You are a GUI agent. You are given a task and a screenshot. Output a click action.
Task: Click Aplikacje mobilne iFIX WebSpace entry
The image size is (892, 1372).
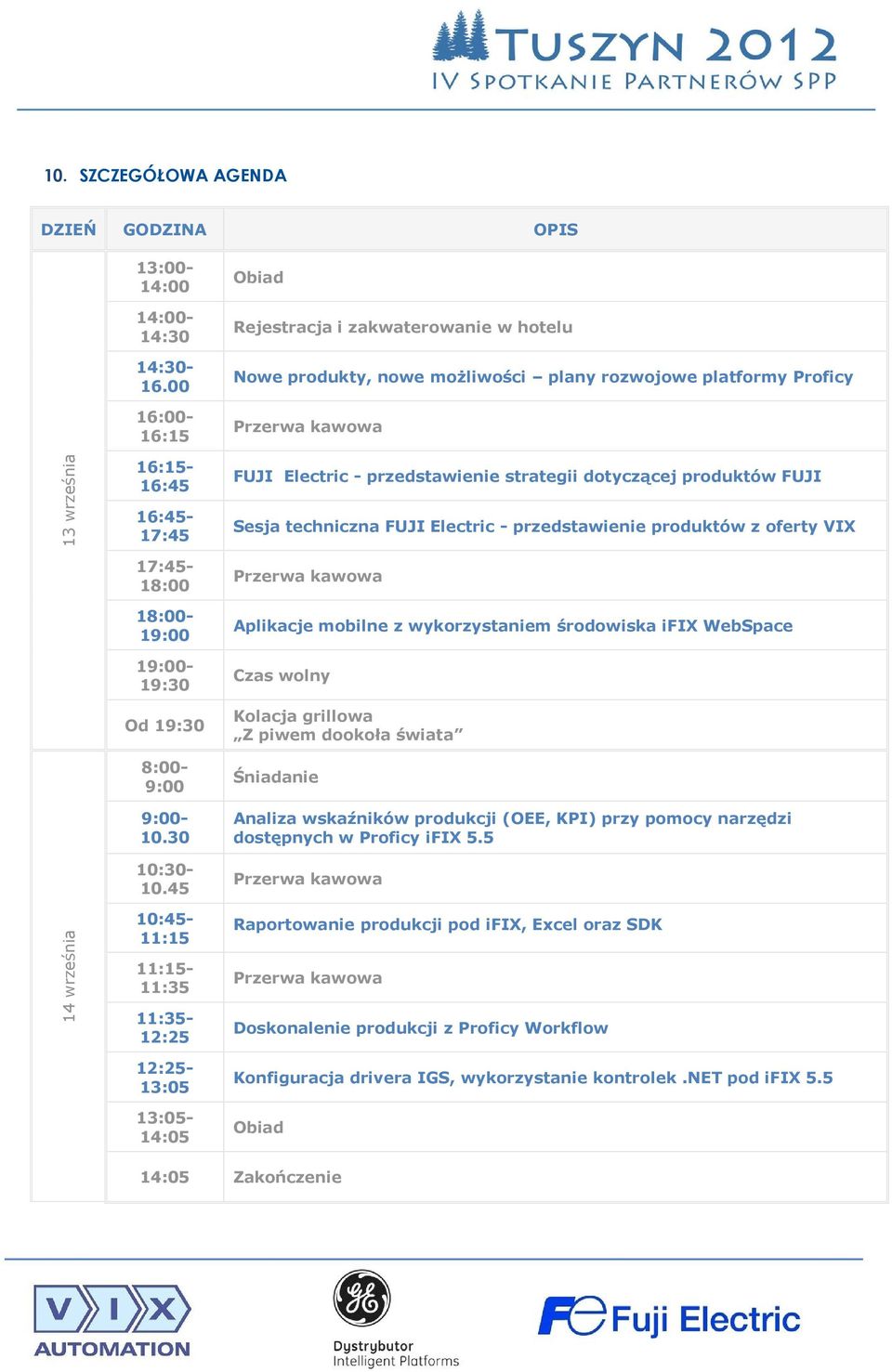(x=513, y=625)
